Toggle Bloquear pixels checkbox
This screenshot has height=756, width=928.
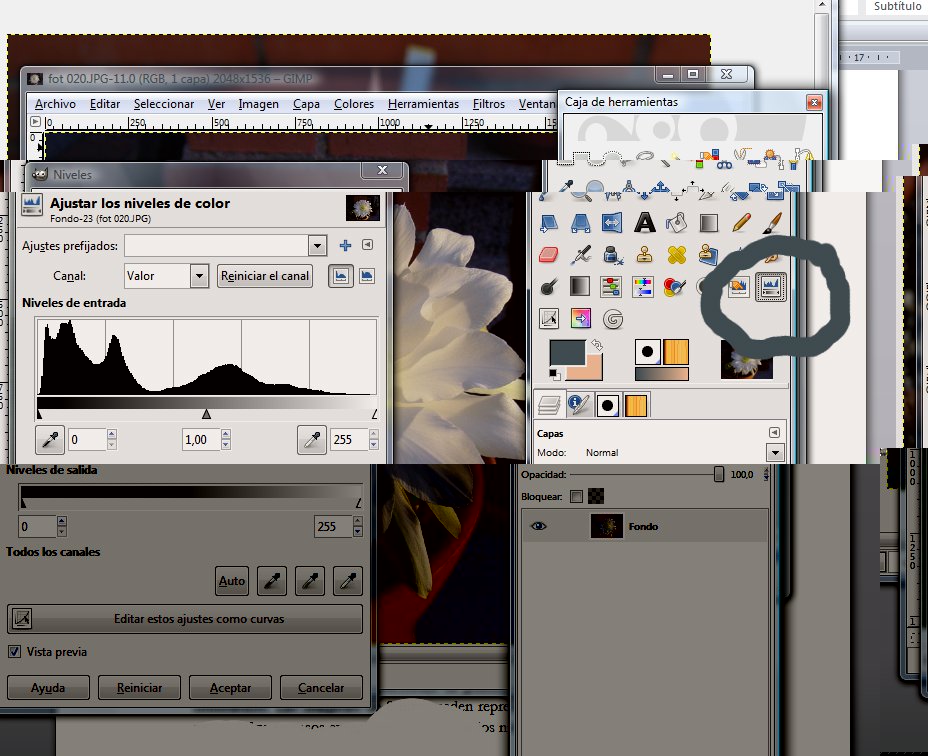pyautogui.click(x=576, y=496)
